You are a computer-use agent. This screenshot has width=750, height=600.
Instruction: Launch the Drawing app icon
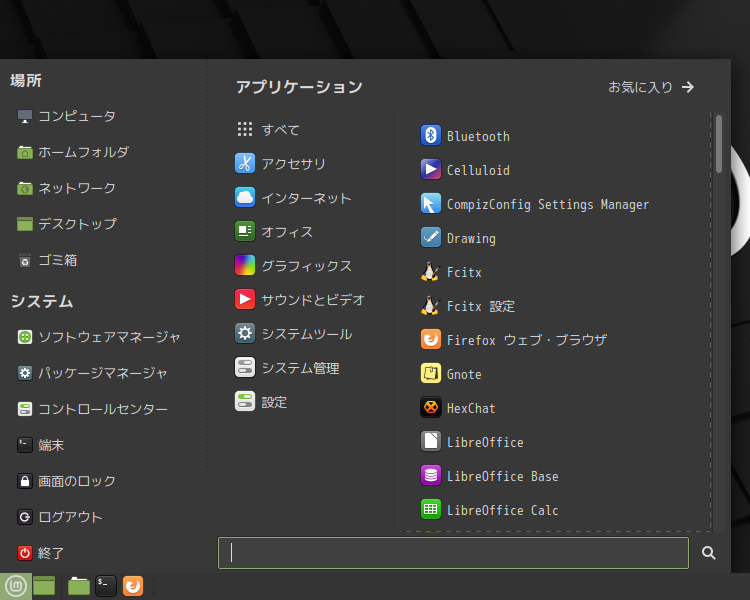click(430, 237)
